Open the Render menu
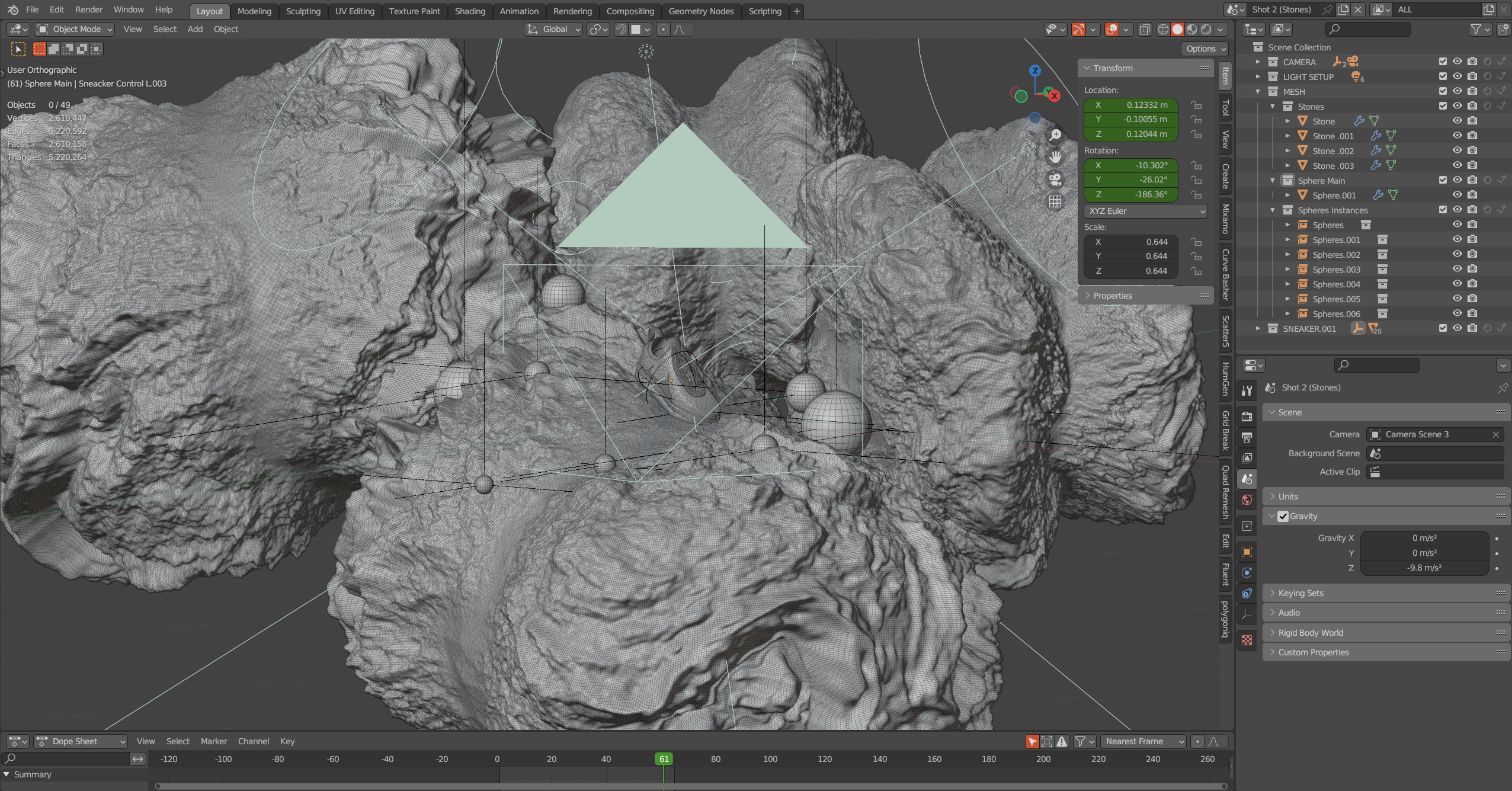 tap(89, 9)
